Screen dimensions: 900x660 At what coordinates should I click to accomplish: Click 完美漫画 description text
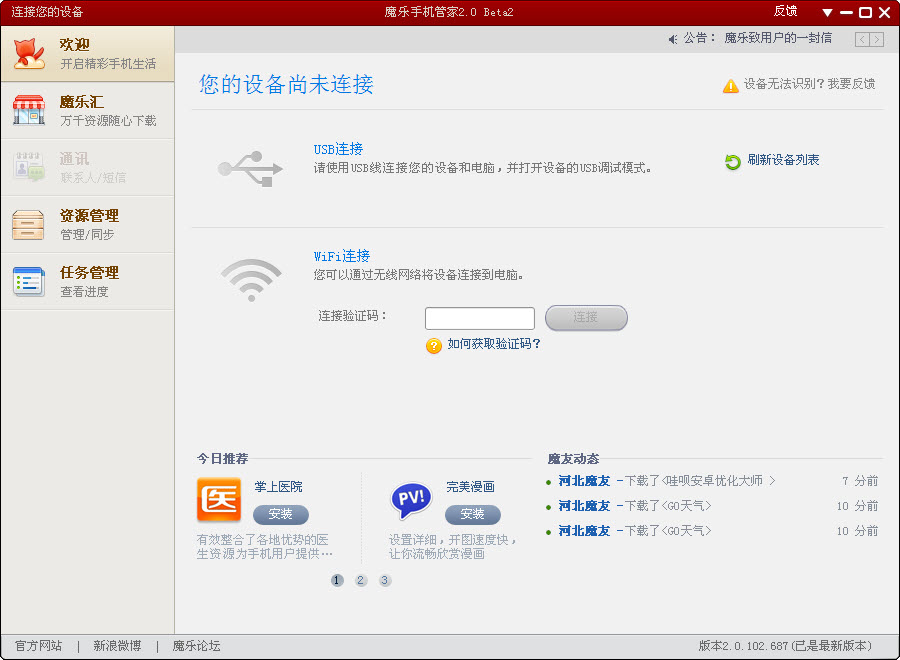click(453, 547)
